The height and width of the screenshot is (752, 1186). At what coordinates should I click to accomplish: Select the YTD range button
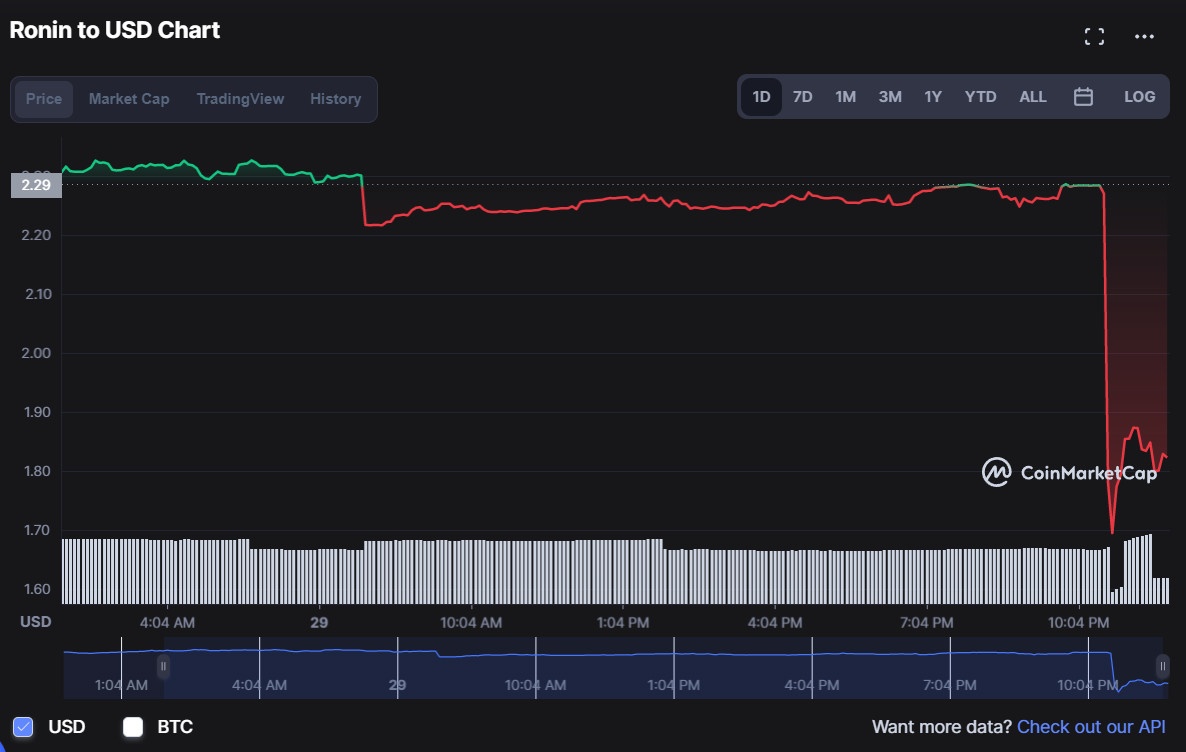(980, 97)
